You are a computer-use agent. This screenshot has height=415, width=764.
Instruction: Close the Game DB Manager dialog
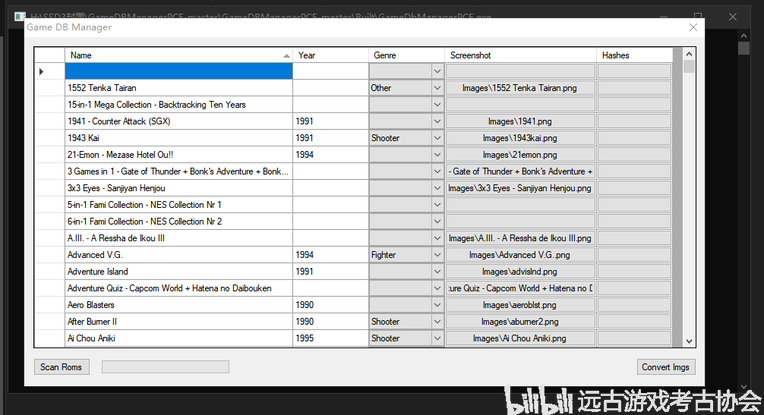point(693,27)
